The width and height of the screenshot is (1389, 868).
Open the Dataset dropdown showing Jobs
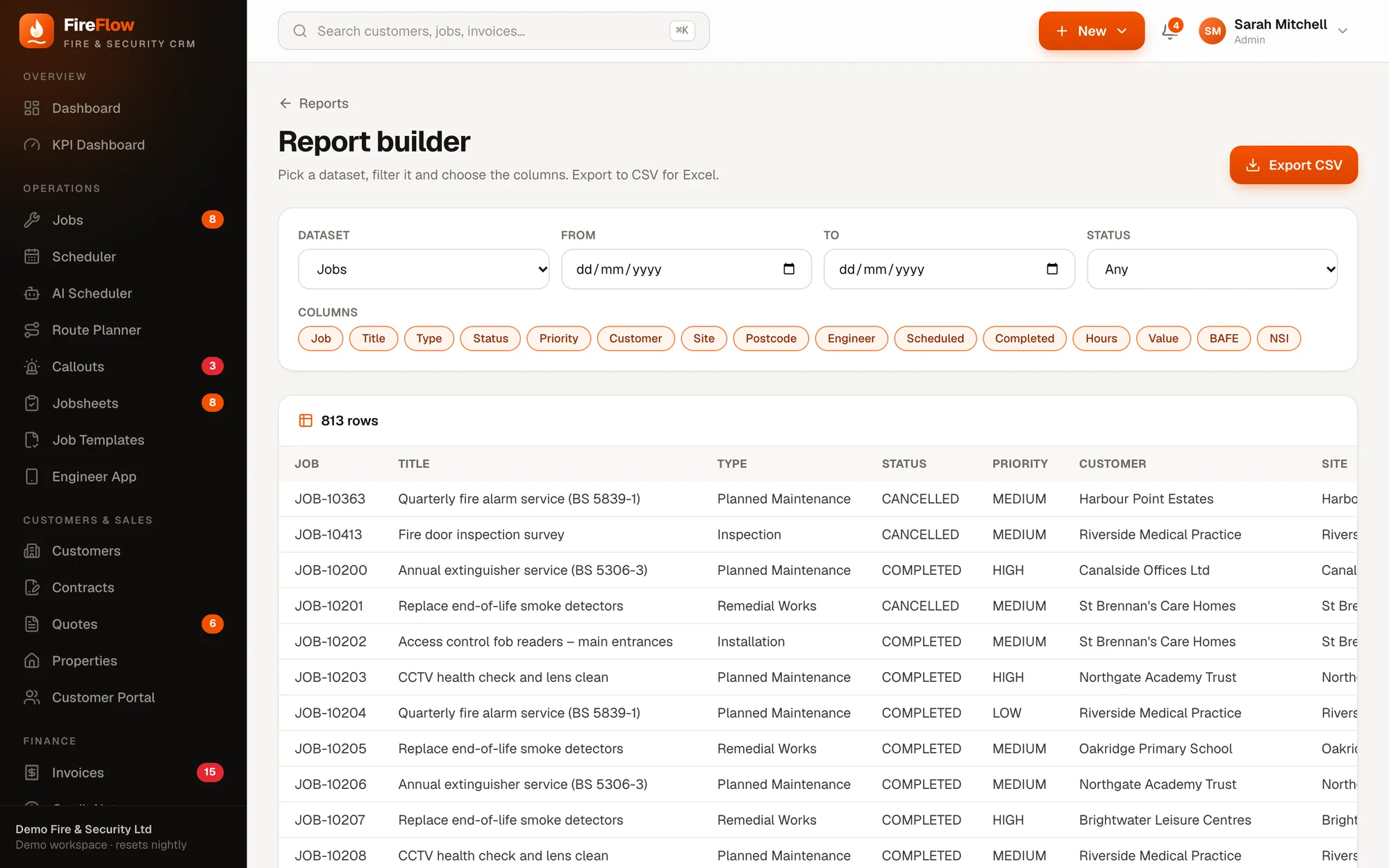424,269
